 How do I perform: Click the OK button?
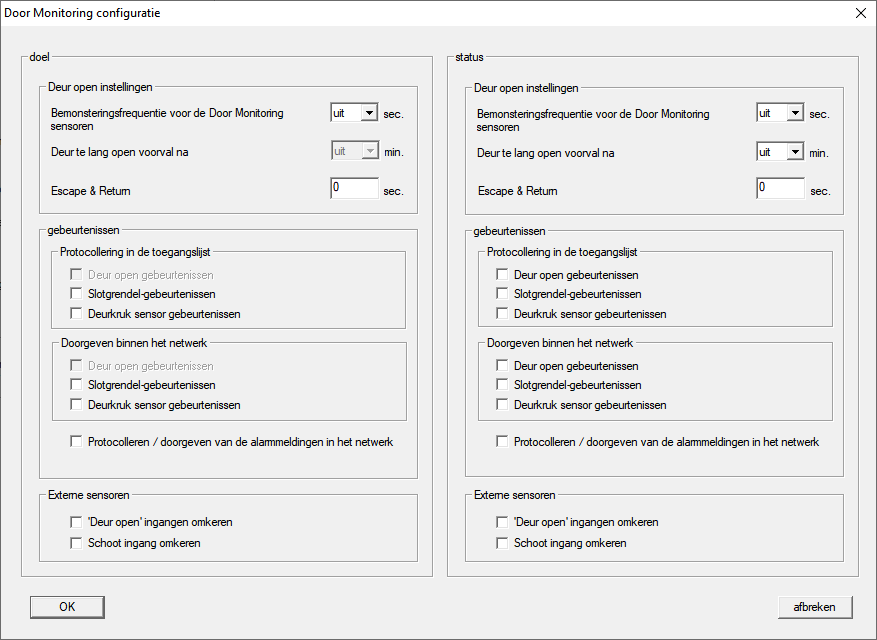67,607
